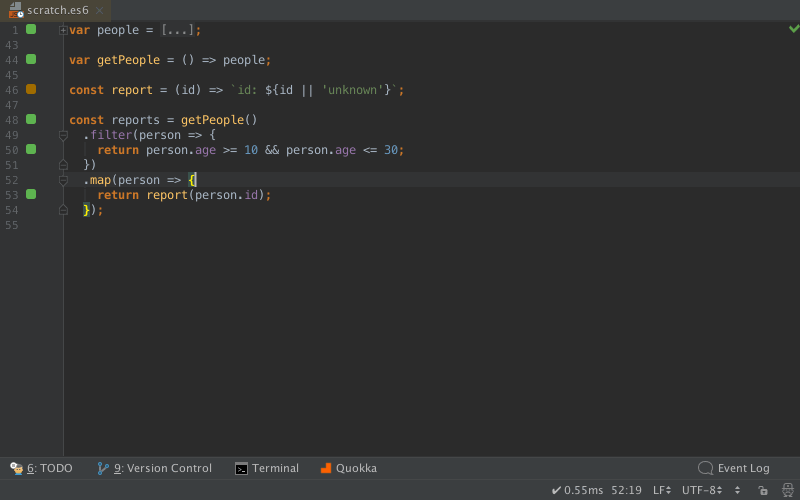Click the Quokka panel icon
Screen dimensions: 800x500
[326, 468]
